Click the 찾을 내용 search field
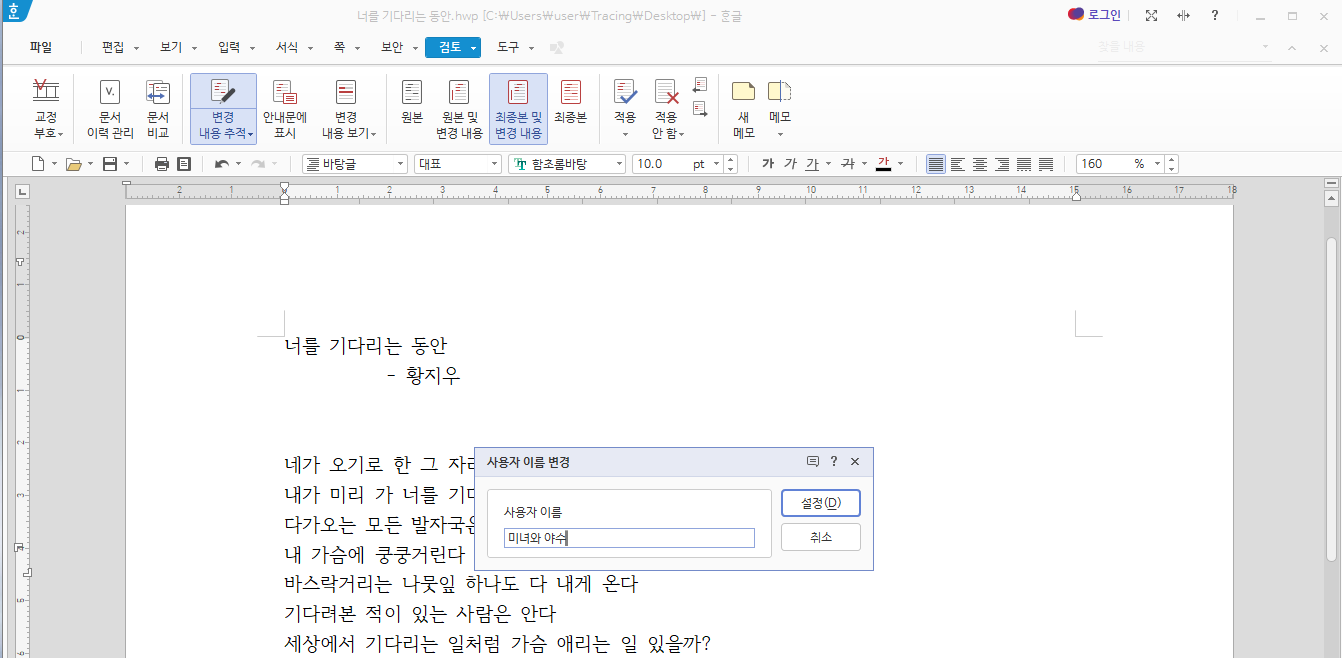 pyautogui.click(x=1185, y=47)
